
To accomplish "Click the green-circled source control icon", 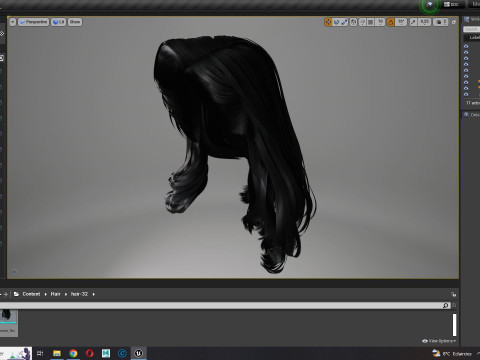I will 430,4.
